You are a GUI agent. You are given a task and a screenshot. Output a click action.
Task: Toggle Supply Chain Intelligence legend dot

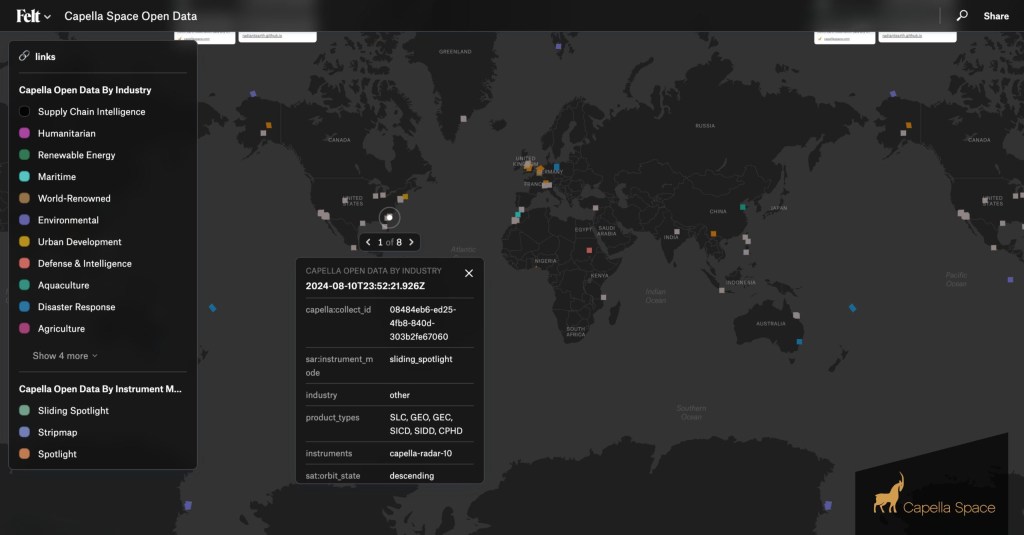coord(24,112)
